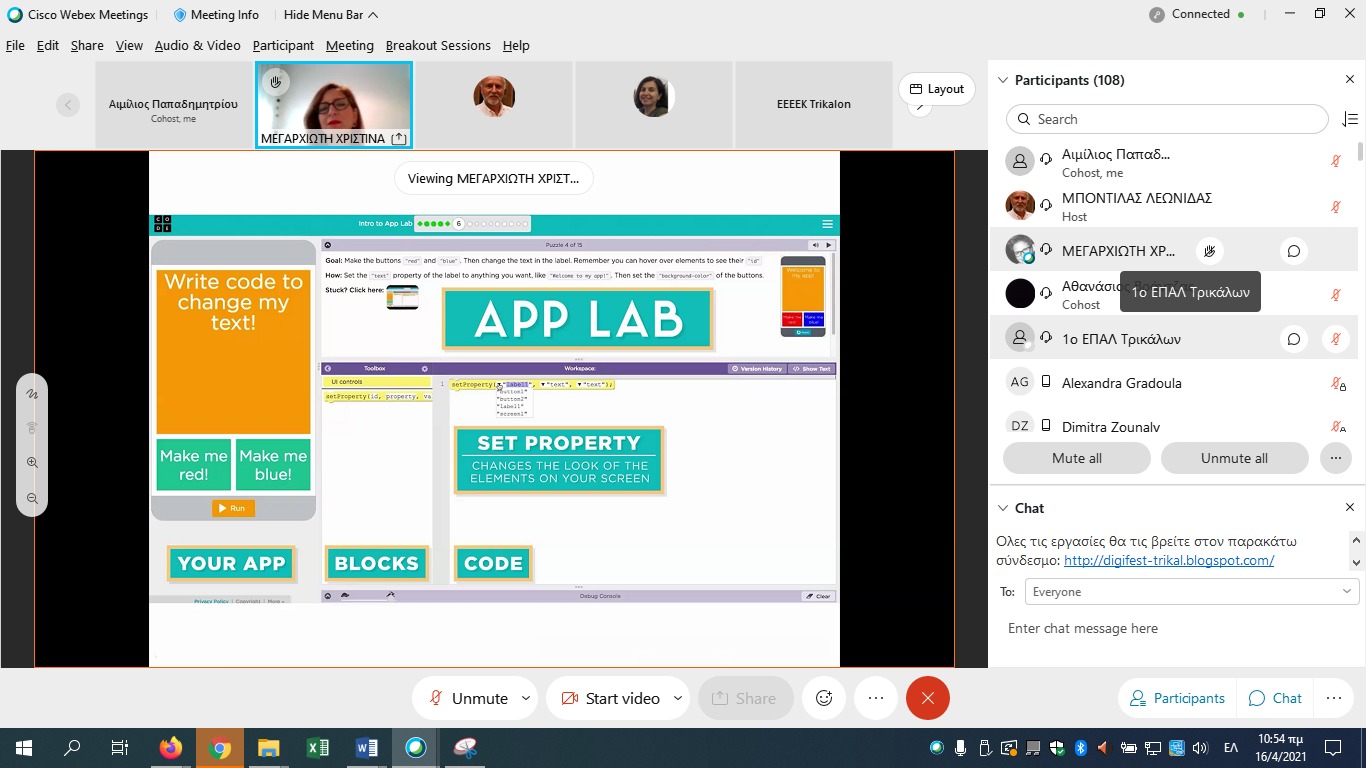
Task: Open audio options arrow next to Unmute
Action: tap(526, 698)
